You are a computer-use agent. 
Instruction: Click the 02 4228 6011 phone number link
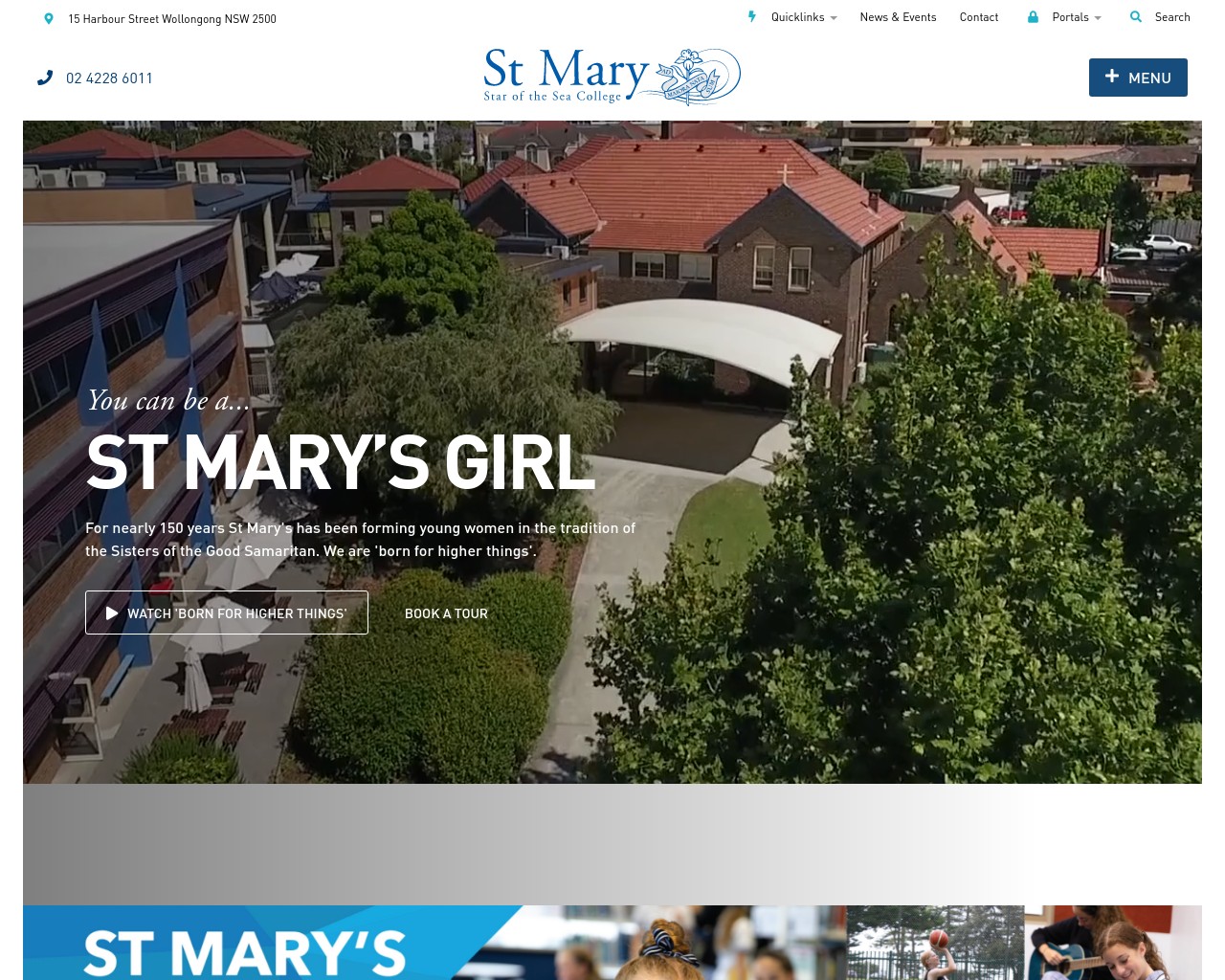[x=109, y=78]
